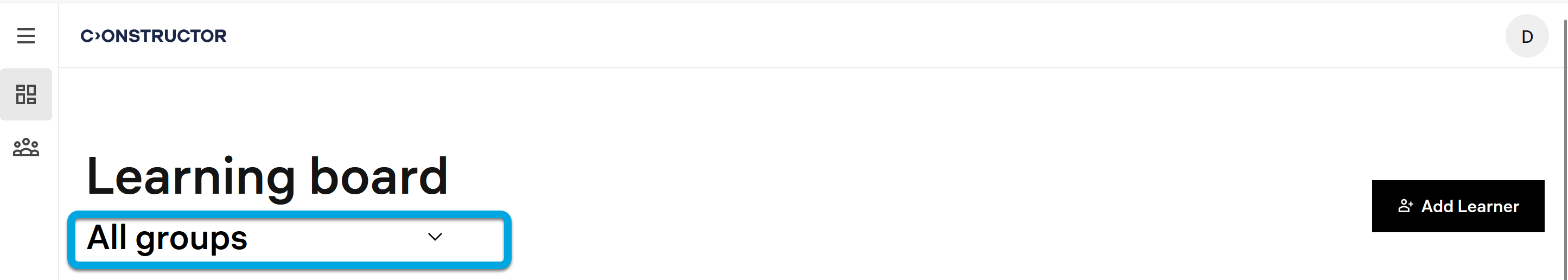Go to the groups page from sidebar

point(26,148)
